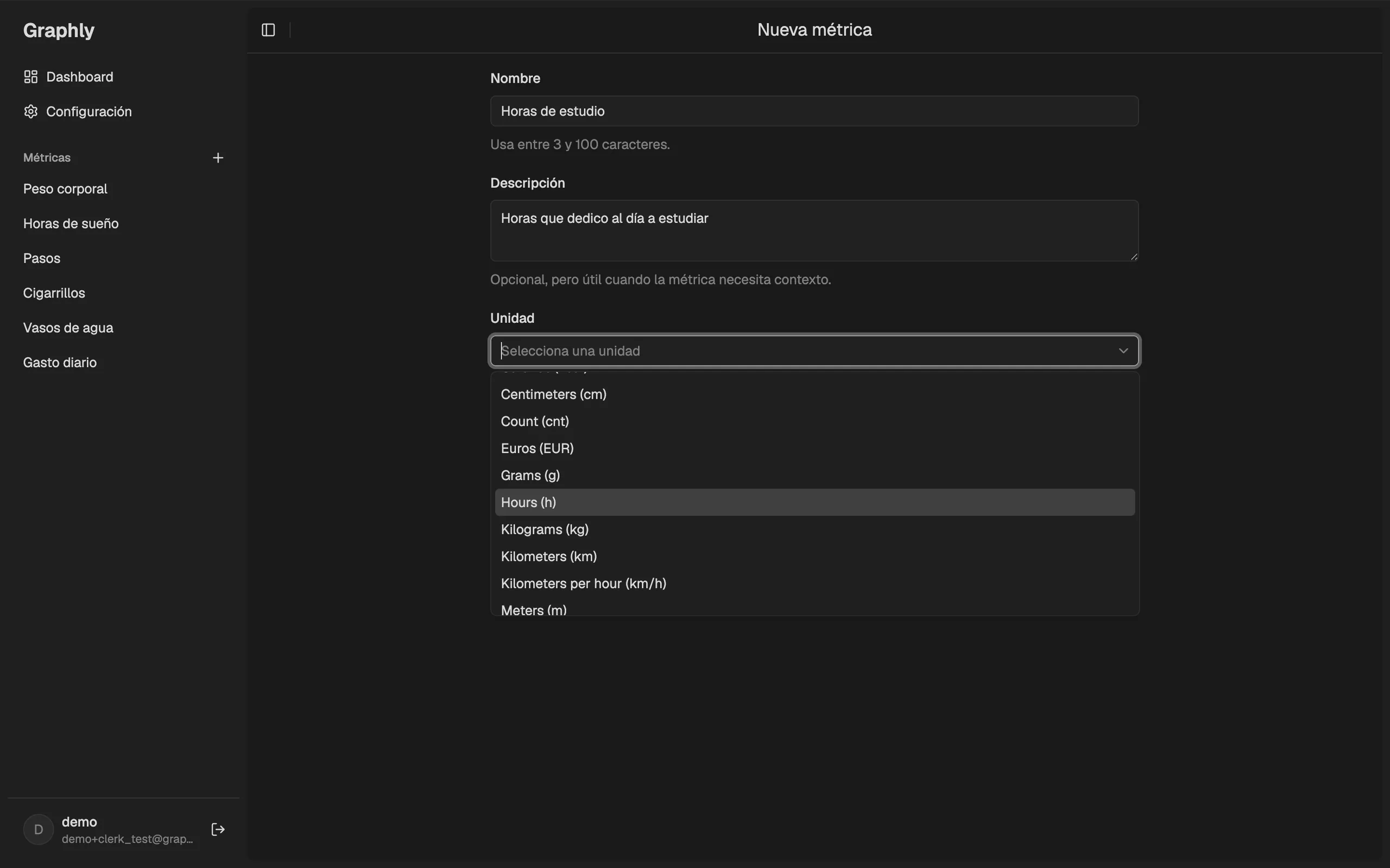This screenshot has width=1390, height=868.
Task: Select Centimeters (cm) unit option
Action: pyautogui.click(x=814, y=395)
